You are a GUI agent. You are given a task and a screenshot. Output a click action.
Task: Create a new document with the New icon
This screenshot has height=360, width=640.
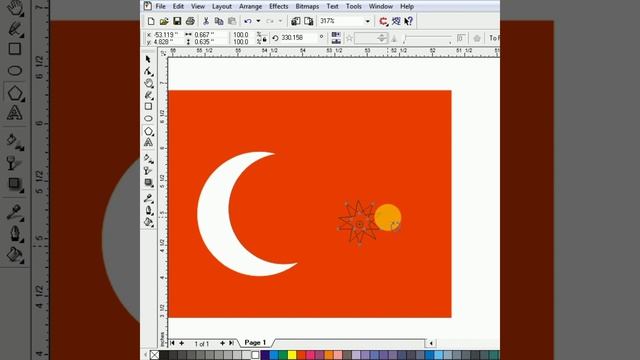click(151, 21)
